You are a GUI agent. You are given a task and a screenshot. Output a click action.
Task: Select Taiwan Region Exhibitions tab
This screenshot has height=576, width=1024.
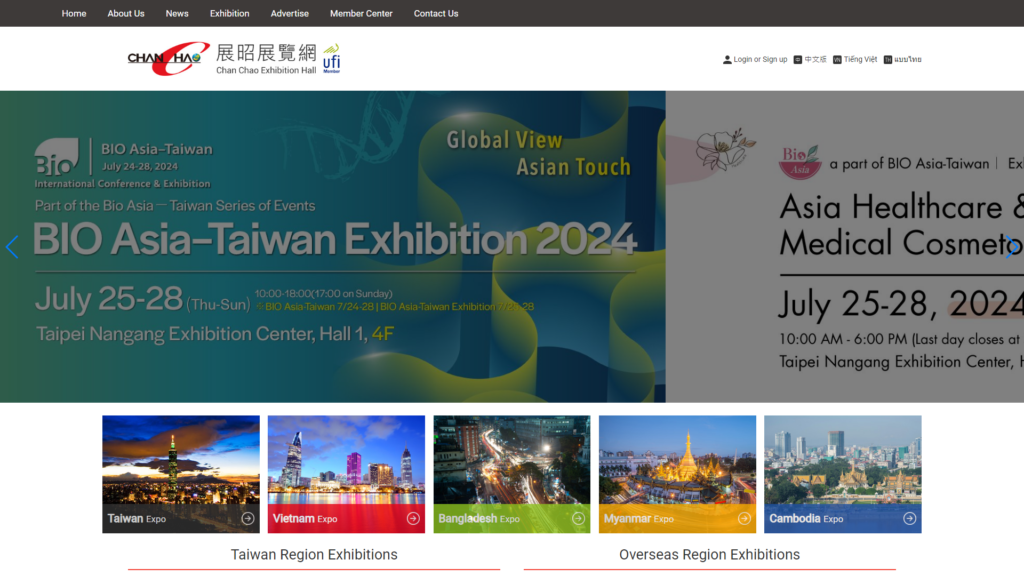(x=314, y=555)
